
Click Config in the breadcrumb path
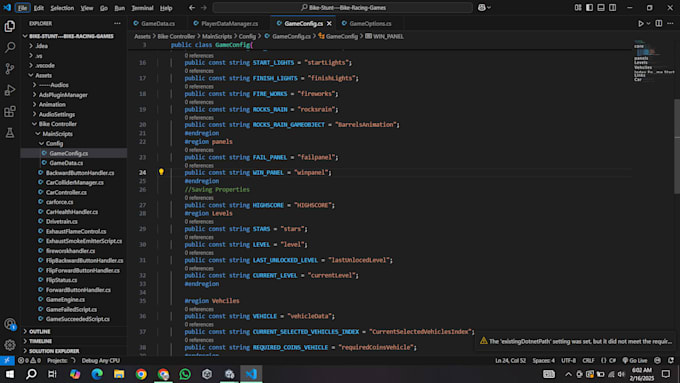point(247,36)
